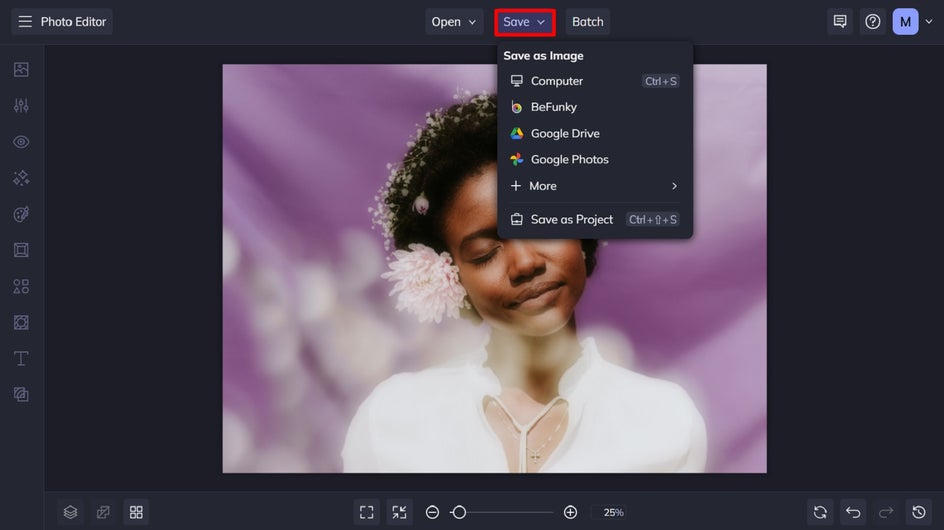Open the Artsy palette panel
Viewport: 944px width, 530px height.
coord(21,214)
